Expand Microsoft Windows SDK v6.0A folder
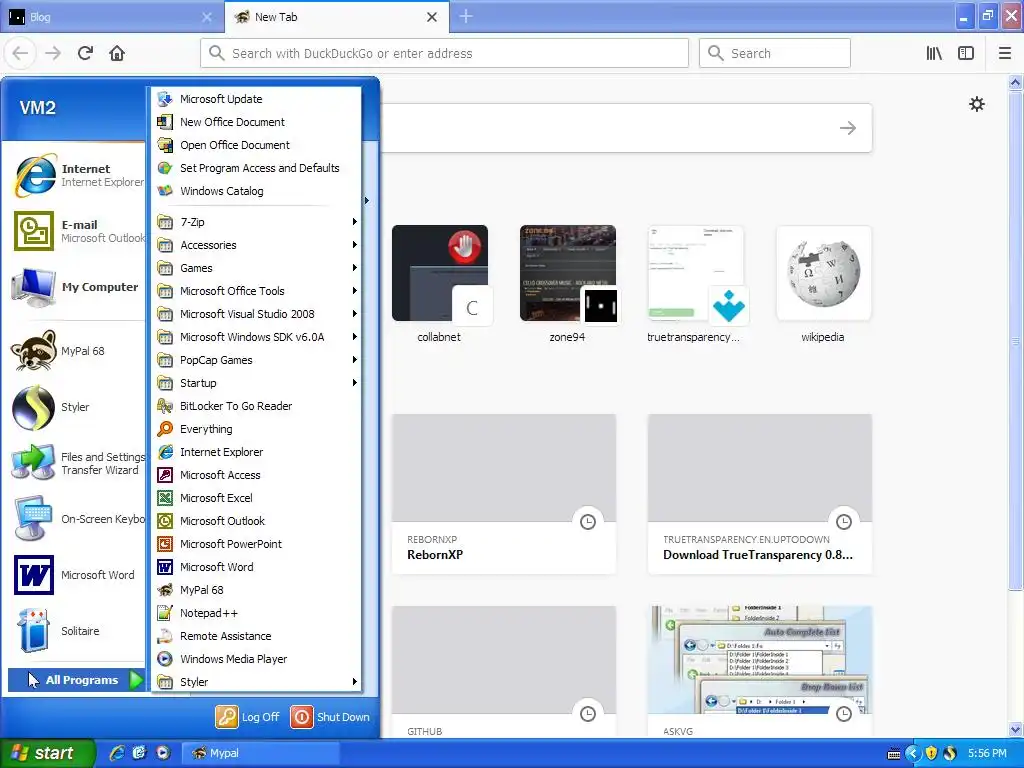The width and height of the screenshot is (1024, 768). 257,337
